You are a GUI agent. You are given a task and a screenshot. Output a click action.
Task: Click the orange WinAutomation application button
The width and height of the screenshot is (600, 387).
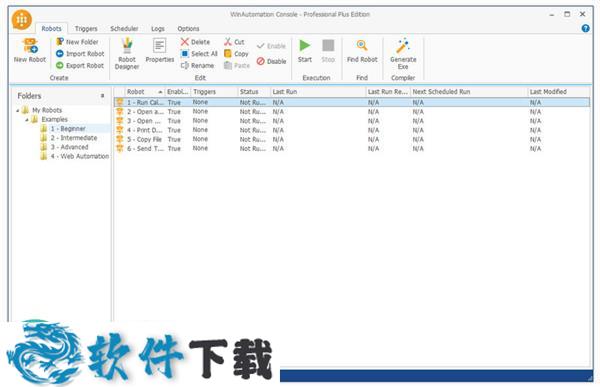(x=22, y=19)
